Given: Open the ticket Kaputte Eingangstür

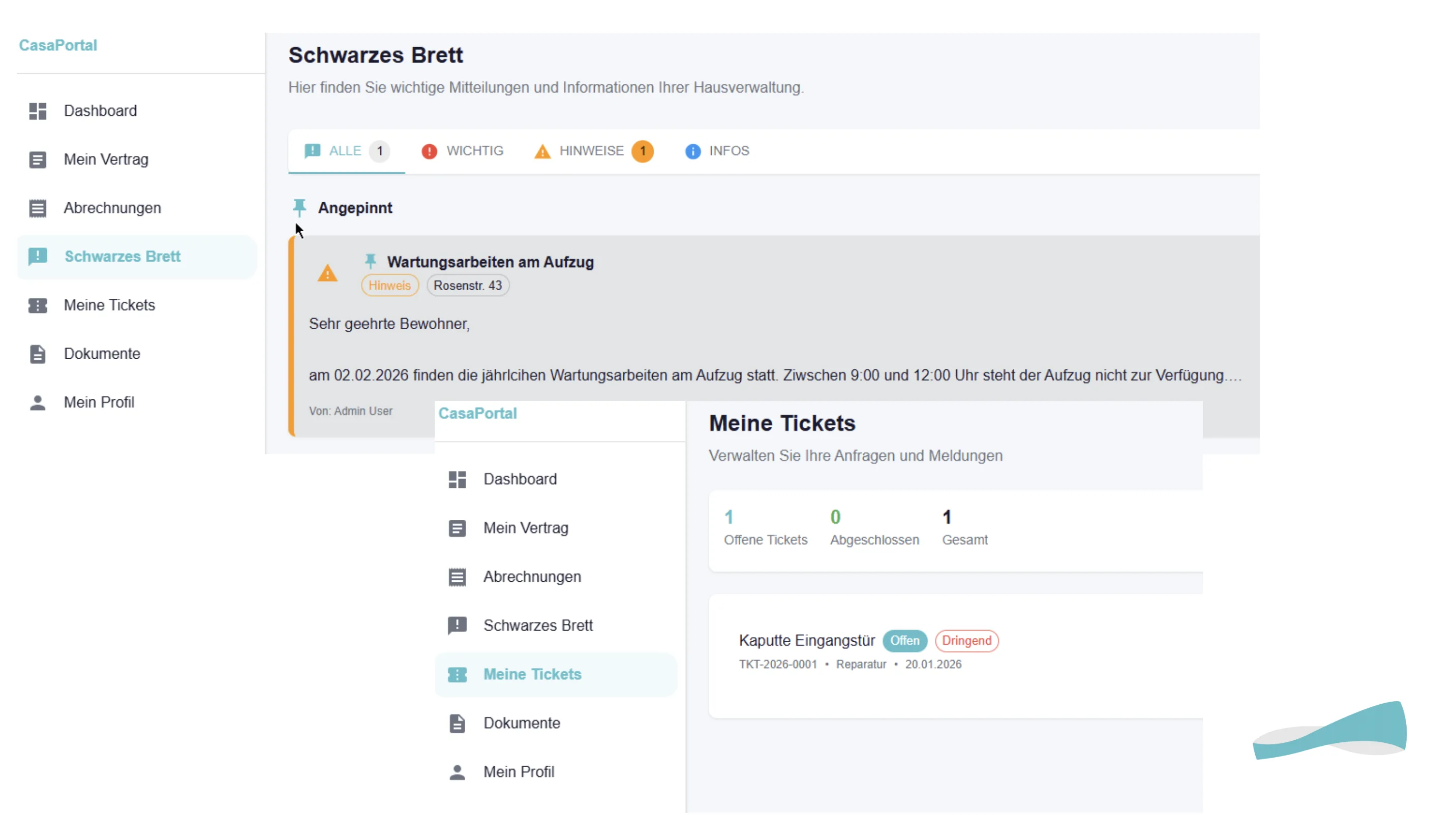Looking at the screenshot, I should [807, 641].
